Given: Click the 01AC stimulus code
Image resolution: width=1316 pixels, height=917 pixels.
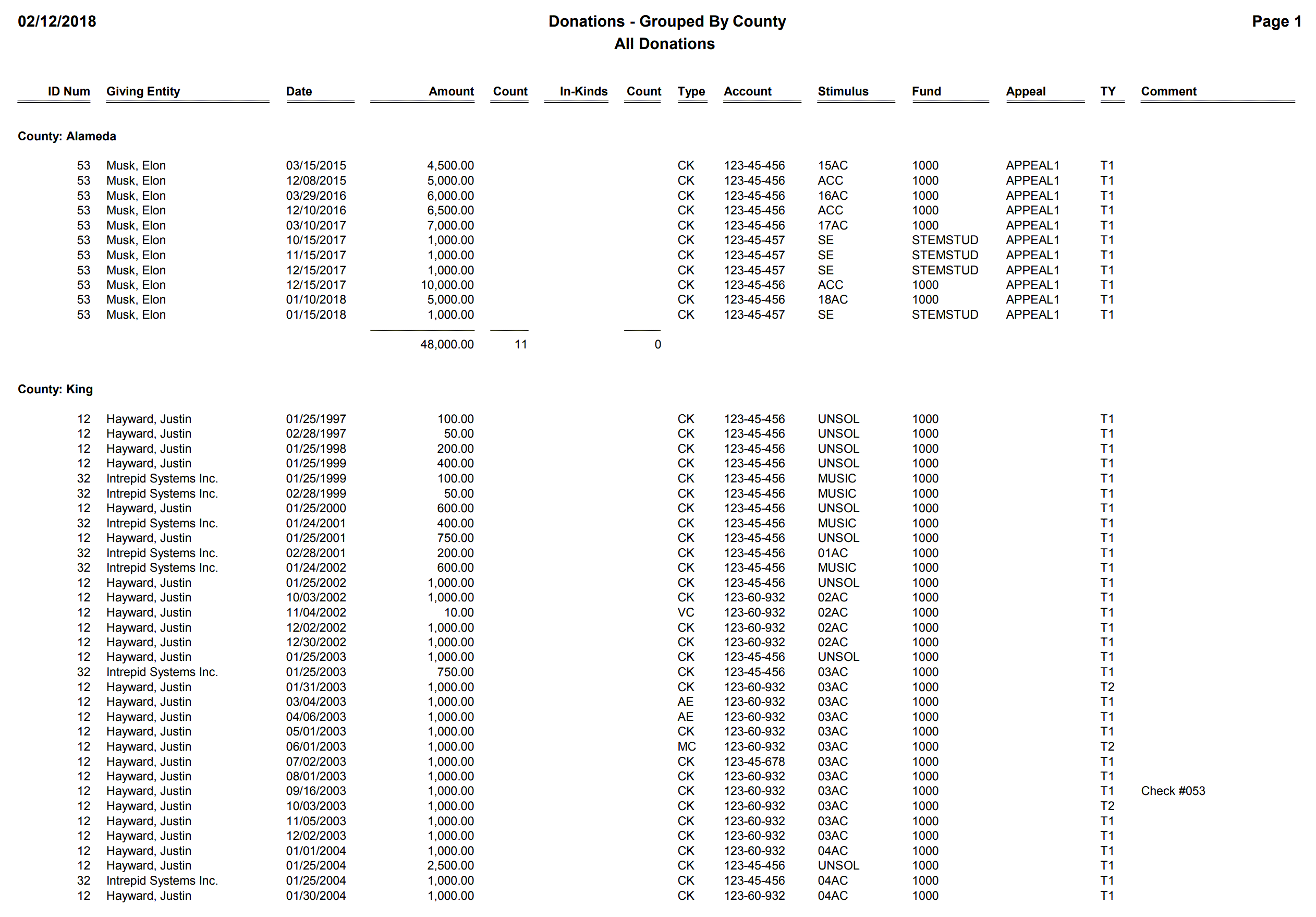Looking at the screenshot, I should click(x=833, y=553).
